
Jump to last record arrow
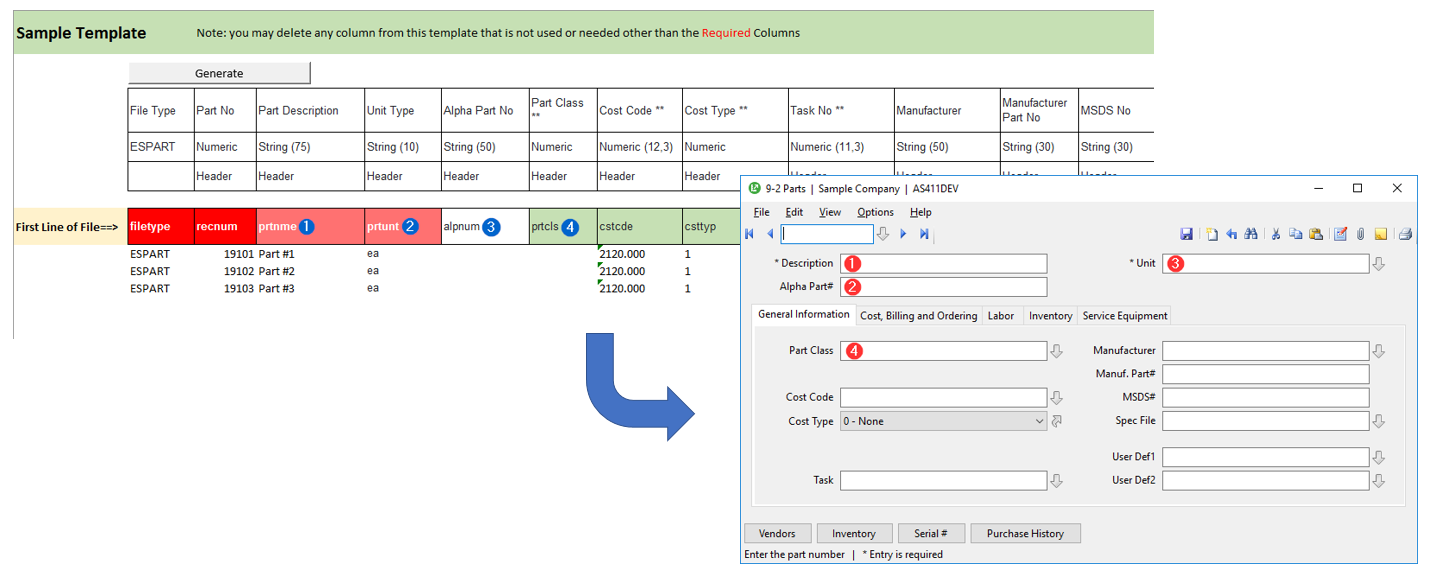pos(924,234)
